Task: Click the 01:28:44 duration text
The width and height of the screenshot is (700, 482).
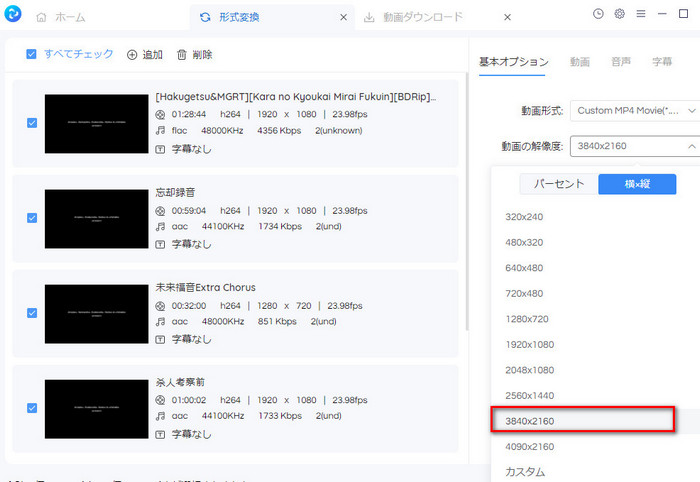Action: coord(189,114)
